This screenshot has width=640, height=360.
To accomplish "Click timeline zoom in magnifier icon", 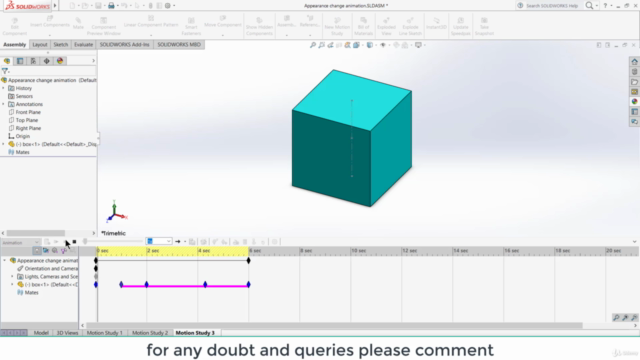I will pos(625,318).
